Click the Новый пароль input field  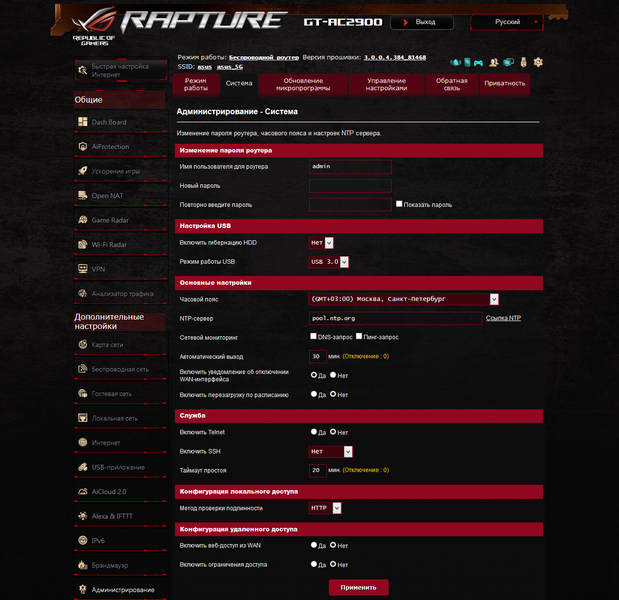(350, 186)
